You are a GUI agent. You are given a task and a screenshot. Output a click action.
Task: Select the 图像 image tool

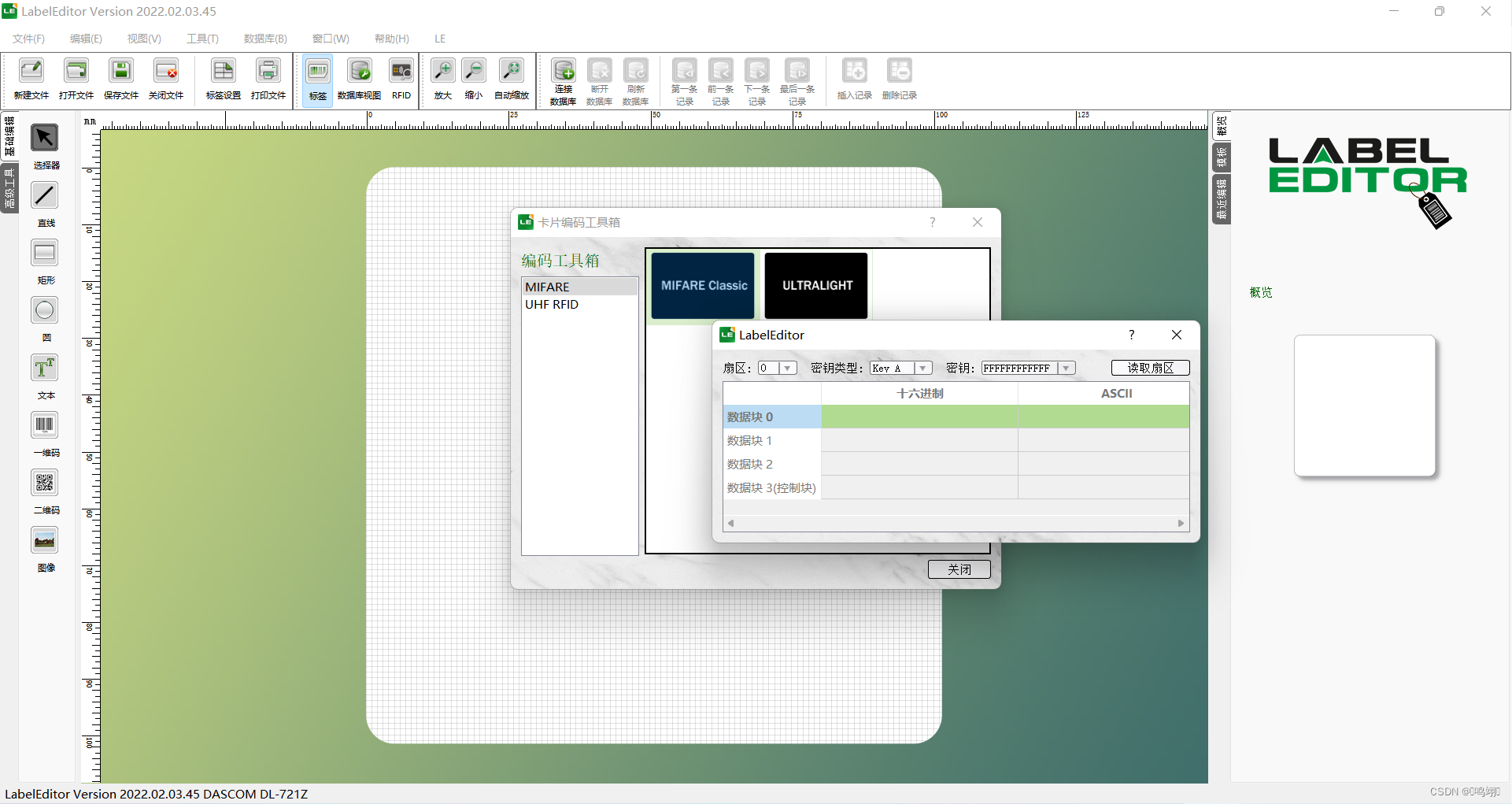(44, 540)
